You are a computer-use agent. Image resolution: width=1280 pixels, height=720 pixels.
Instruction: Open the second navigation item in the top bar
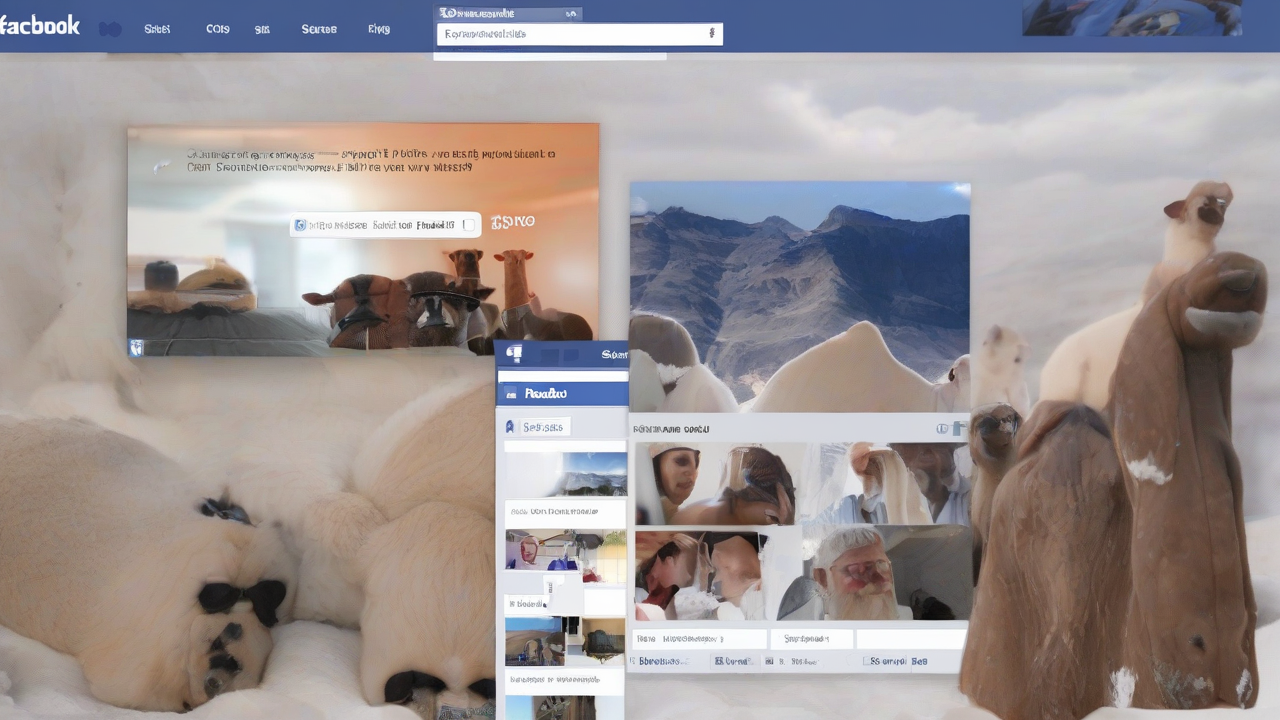[218, 29]
